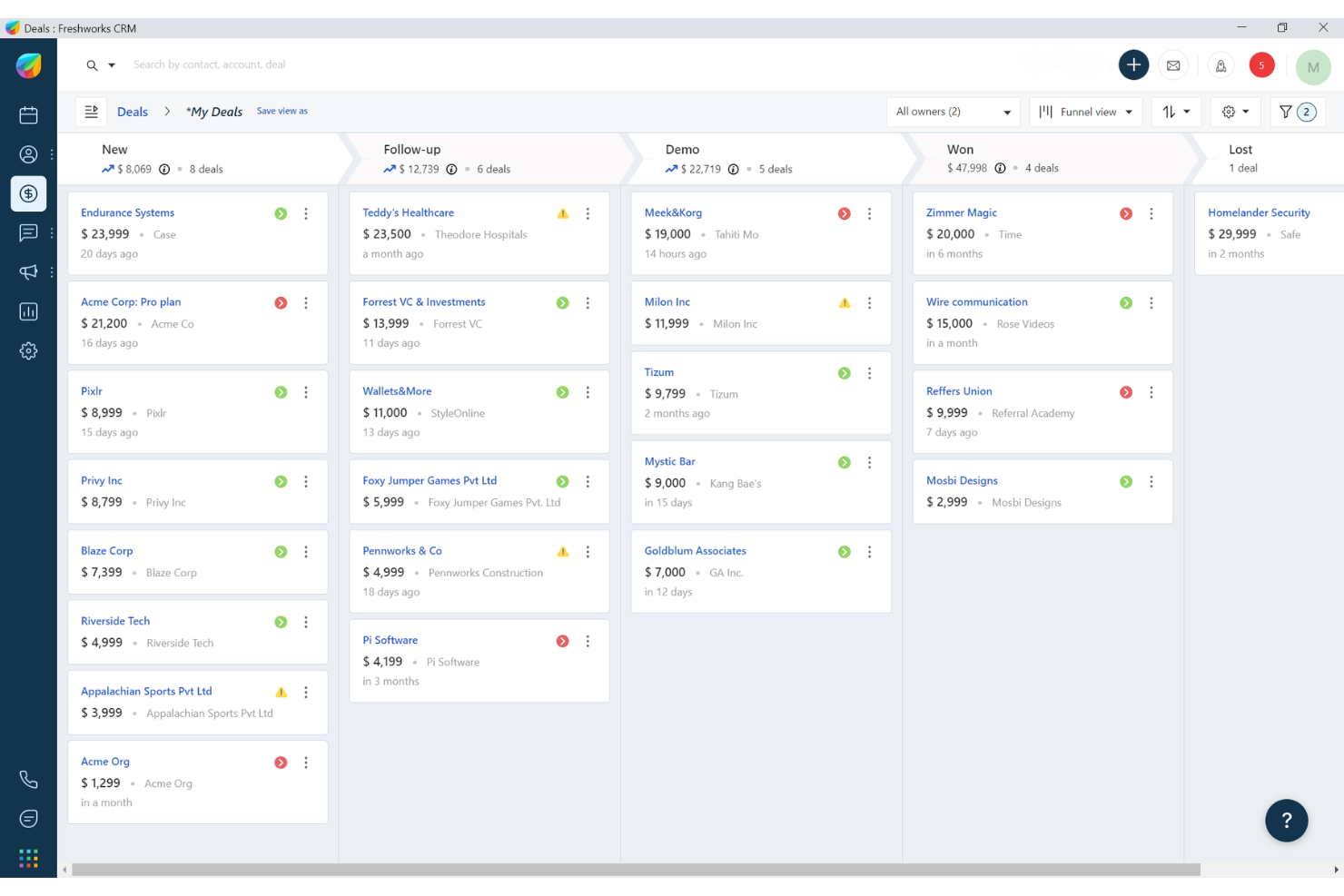This screenshot has height=896, width=1344.
Task: Open the Wire communication deal
Action: click(x=976, y=301)
